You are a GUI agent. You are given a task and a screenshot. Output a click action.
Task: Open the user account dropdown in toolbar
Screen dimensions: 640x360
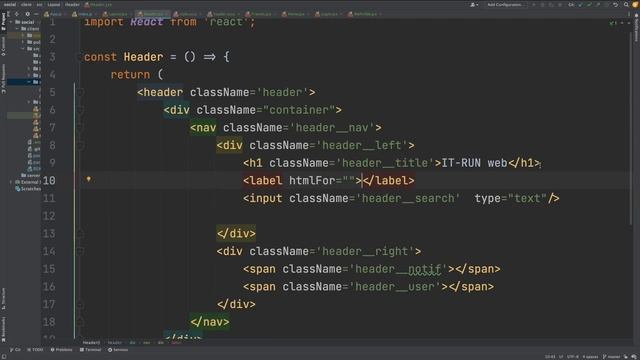click(x=474, y=5)
